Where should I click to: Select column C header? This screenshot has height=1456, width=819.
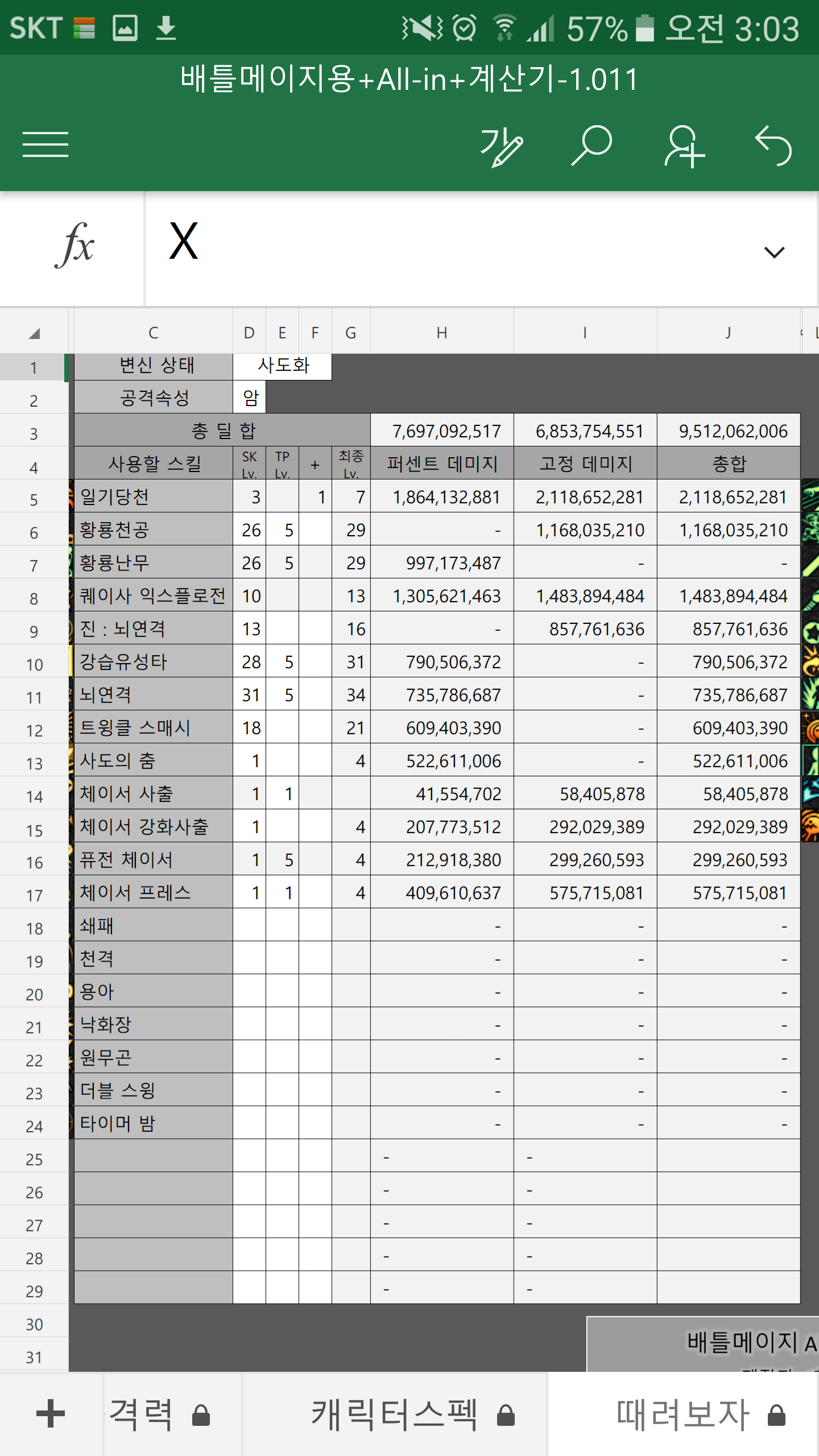point(153,333)
